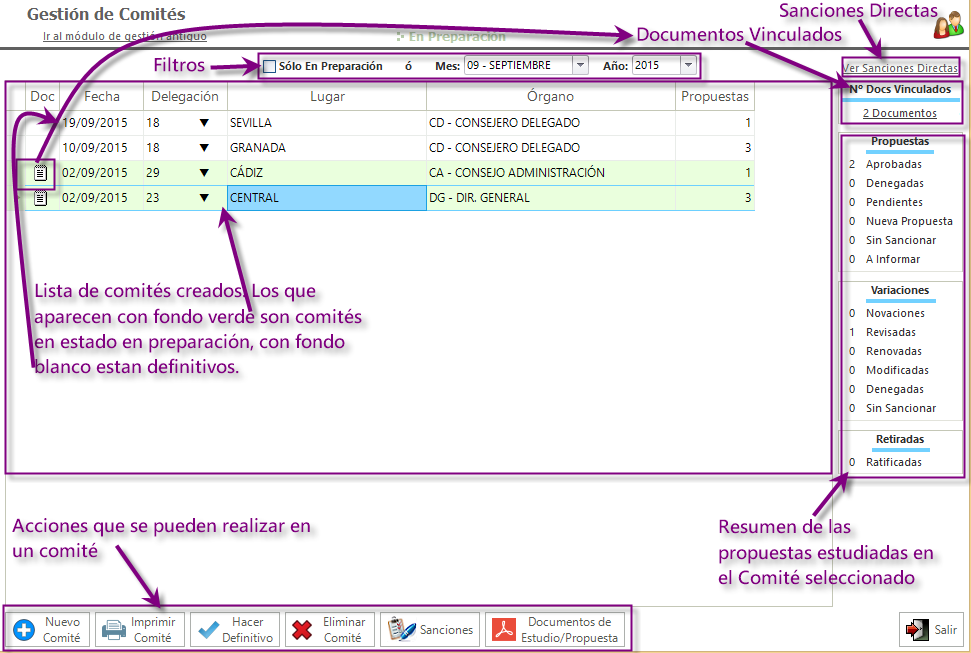The height and width of the screenshot is (653, 971).
Task: Open Documentos de Estudio/Propuesta PDF icon
Action: [507, 630]
